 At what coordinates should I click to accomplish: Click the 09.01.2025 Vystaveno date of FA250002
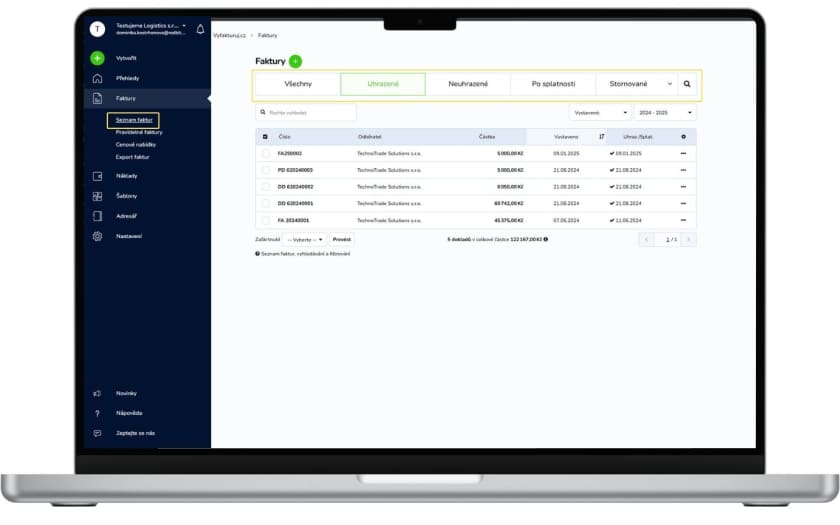(x=566, y=154)
